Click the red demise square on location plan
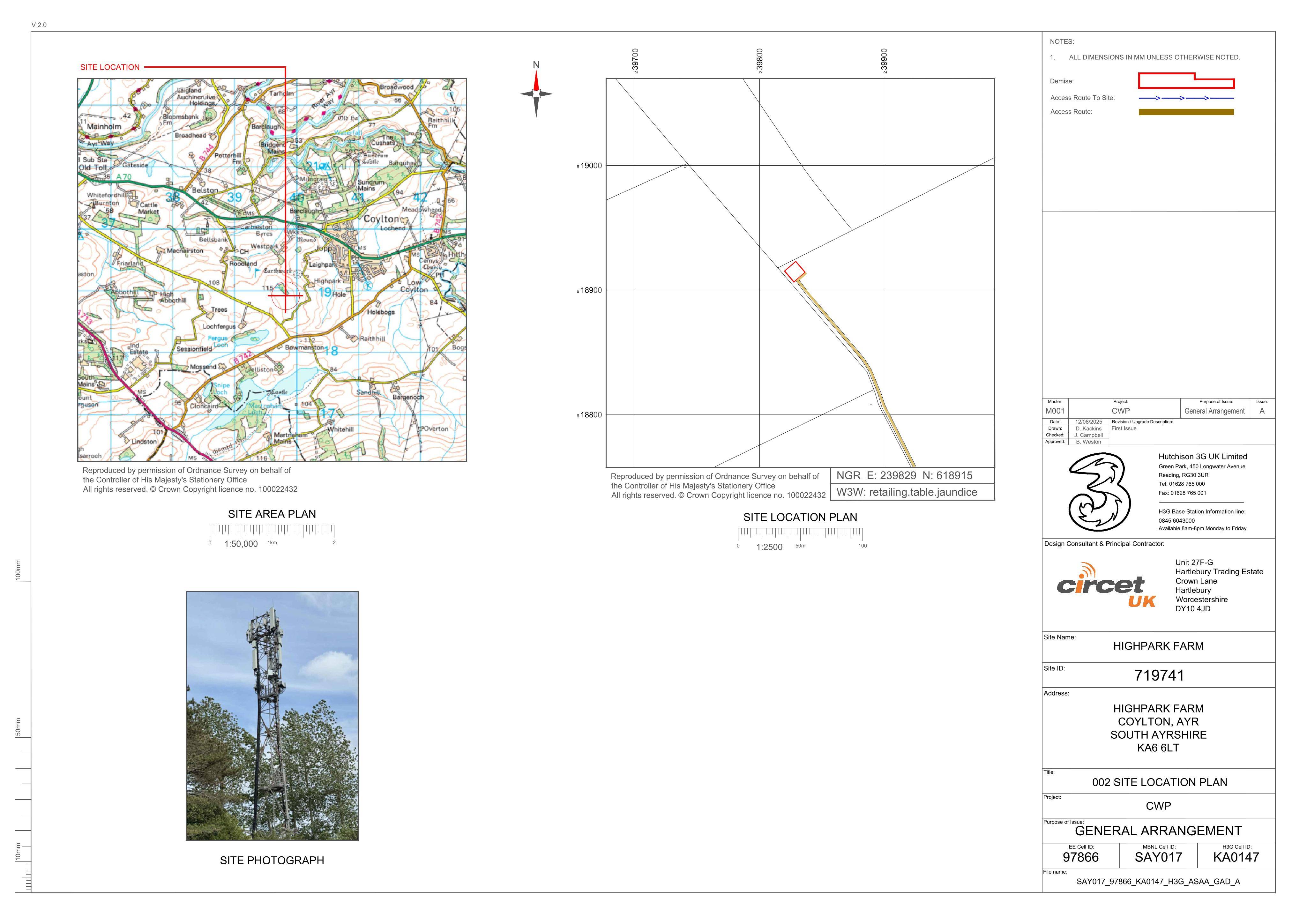This screenshot has height=924, width=1307. 795,272
